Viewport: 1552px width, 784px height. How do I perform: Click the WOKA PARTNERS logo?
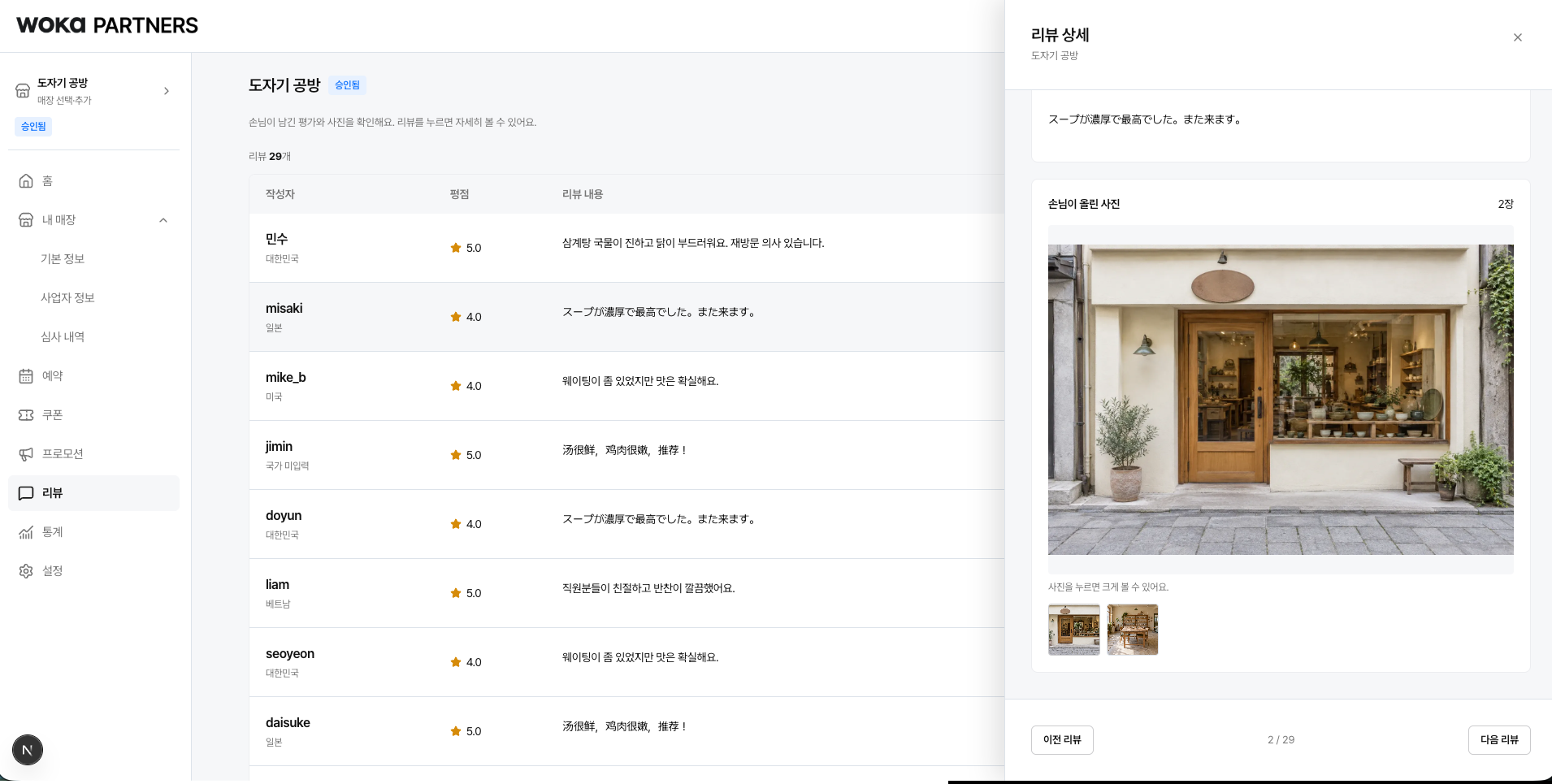107,25
